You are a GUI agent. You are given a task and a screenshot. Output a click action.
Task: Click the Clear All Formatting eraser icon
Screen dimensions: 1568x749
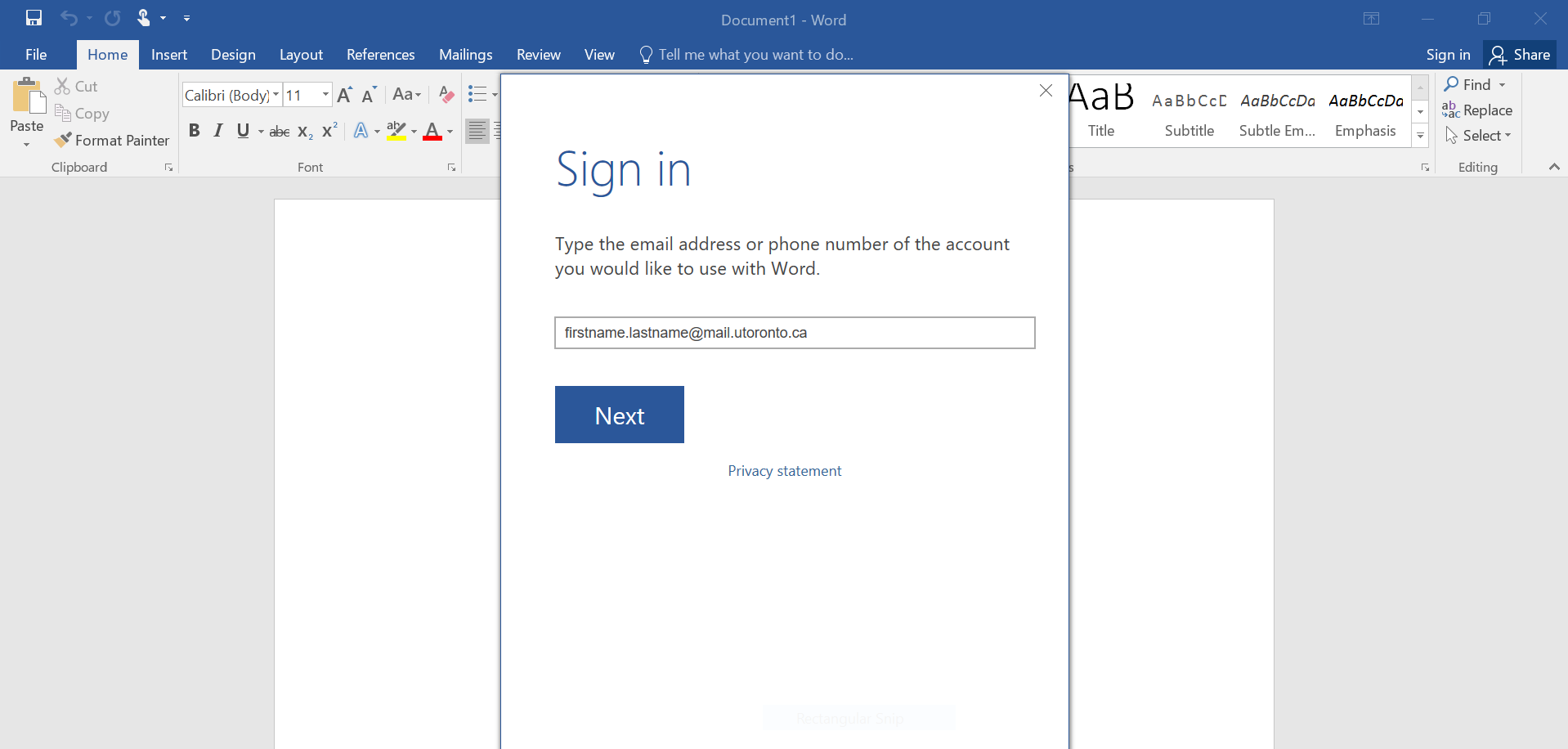coord(446,95)
